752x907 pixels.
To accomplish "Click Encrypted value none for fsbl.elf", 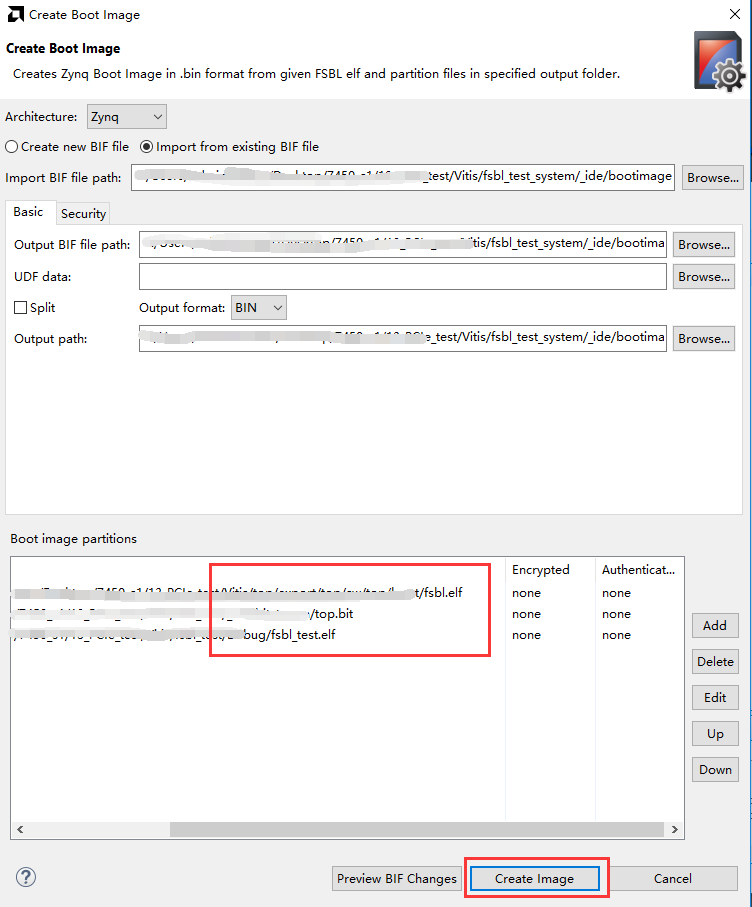I will coord(526,593).
